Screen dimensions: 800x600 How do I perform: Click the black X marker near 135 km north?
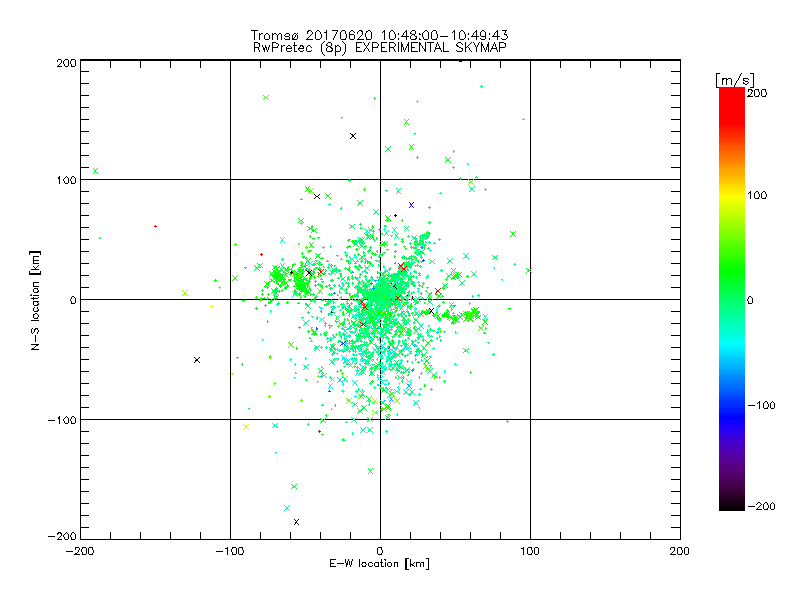coord(353,136)
